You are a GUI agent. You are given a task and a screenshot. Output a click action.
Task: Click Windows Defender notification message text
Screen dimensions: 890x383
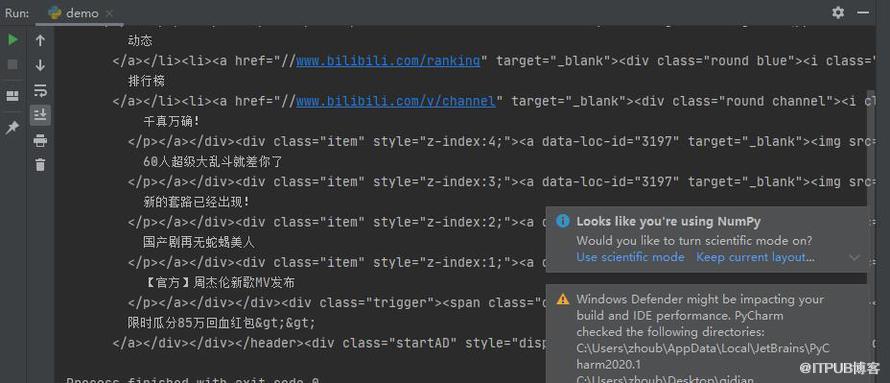click(x=703, y=339)
